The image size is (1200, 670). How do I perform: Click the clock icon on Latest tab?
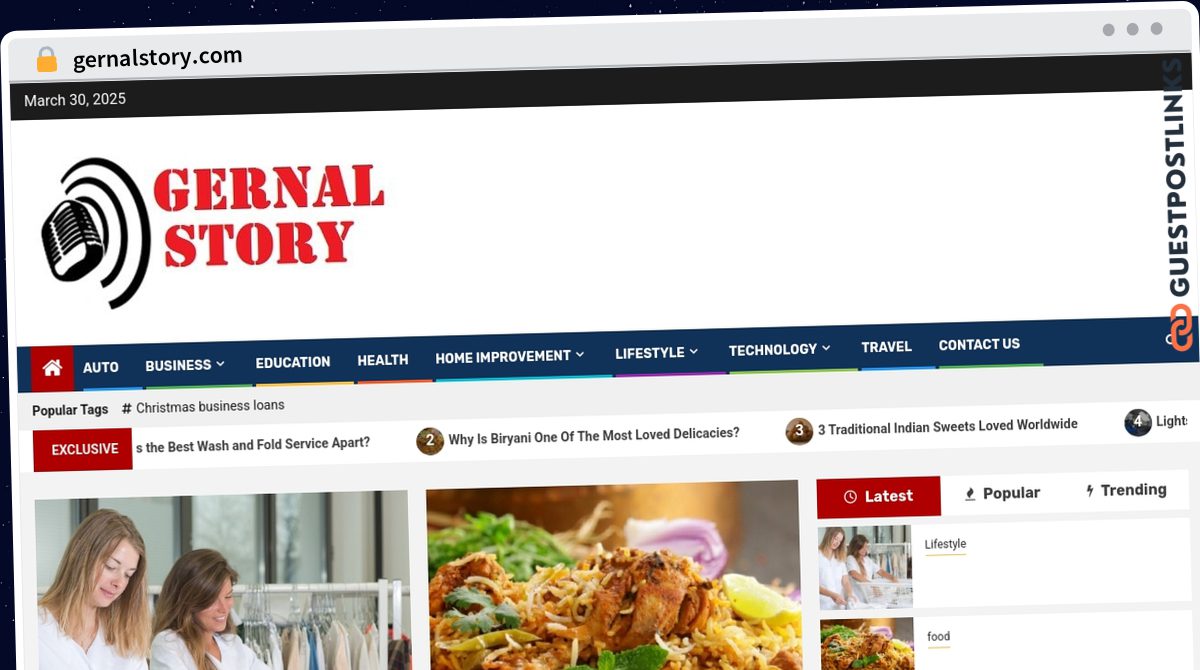[850, 497]
